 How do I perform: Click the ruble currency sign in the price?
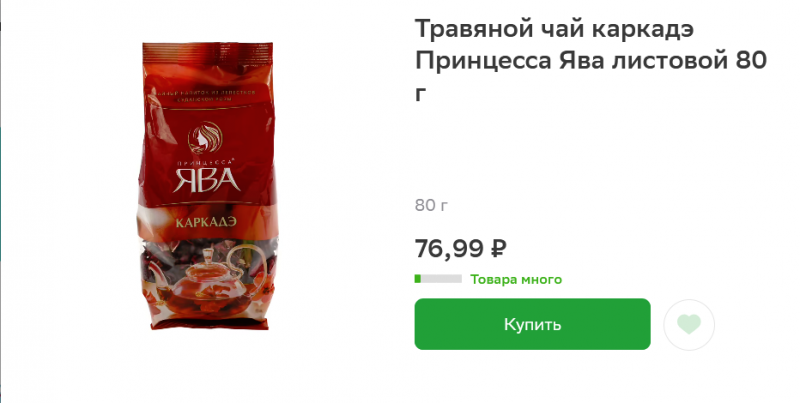coord(498,249)
